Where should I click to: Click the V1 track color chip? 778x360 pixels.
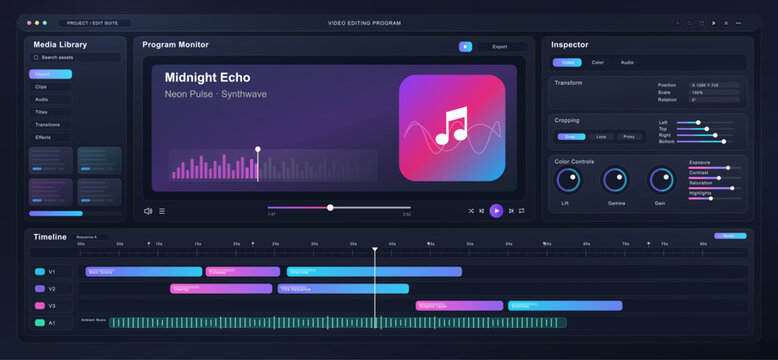[40, 272]
